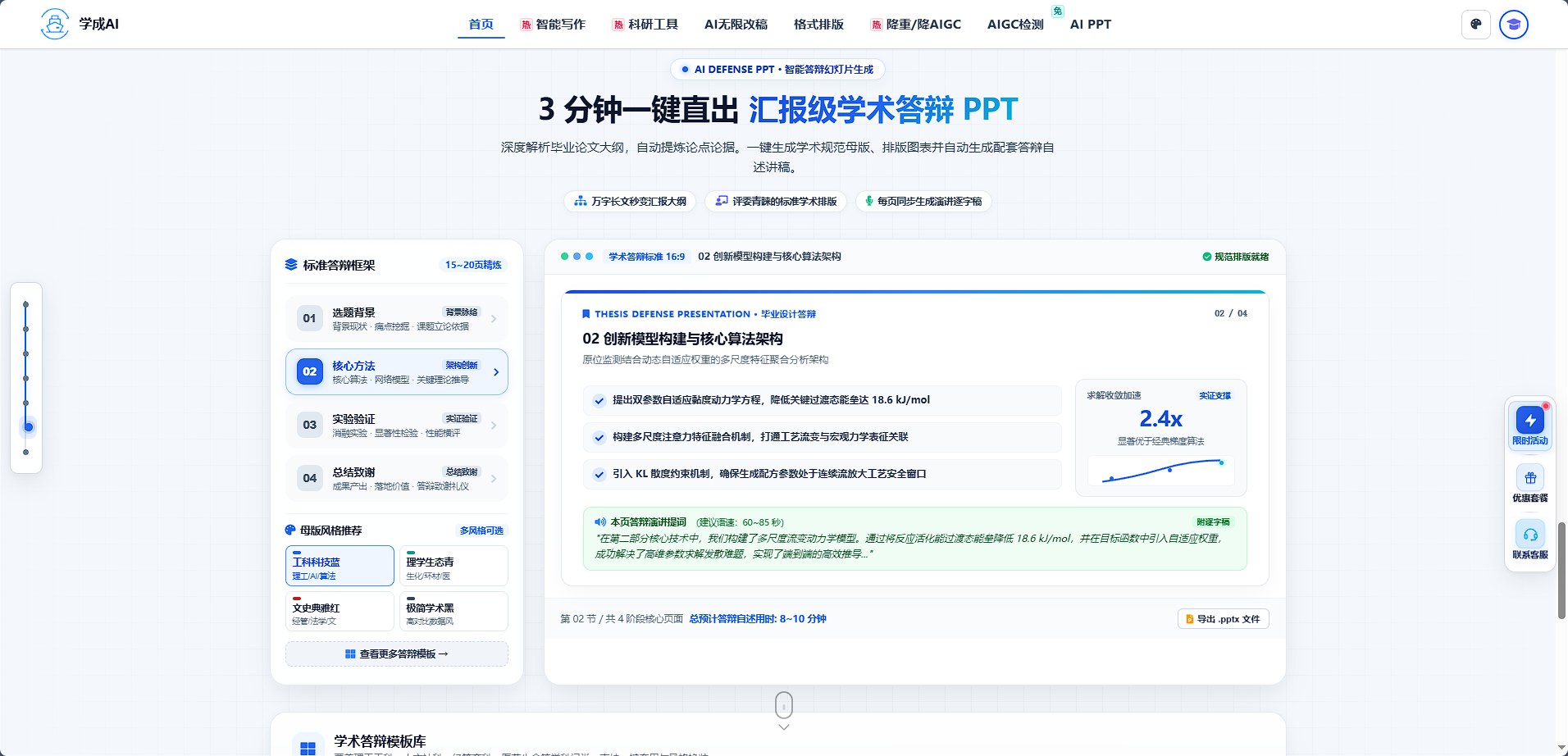Click the org-chart icon in 万字长文秒变汇报大纲
This screenshot has width=1568, height=756.
pos(581,201)
